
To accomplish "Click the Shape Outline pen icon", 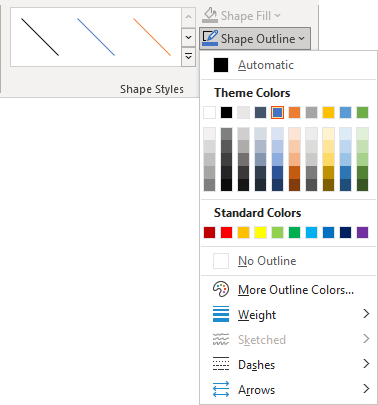I will point(210,38).
